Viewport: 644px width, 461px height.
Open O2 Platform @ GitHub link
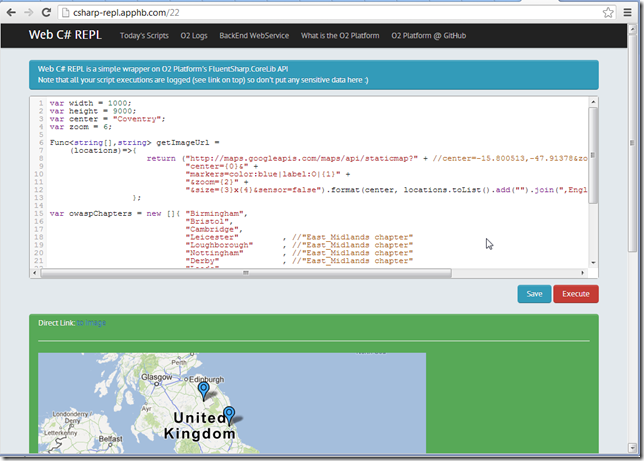(428, 36)
